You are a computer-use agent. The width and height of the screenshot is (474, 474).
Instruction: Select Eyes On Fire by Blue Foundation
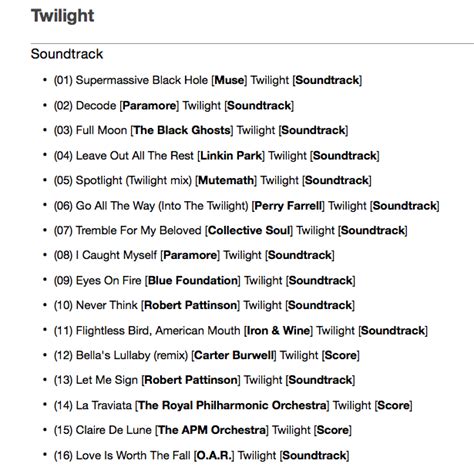pos(204,280)
